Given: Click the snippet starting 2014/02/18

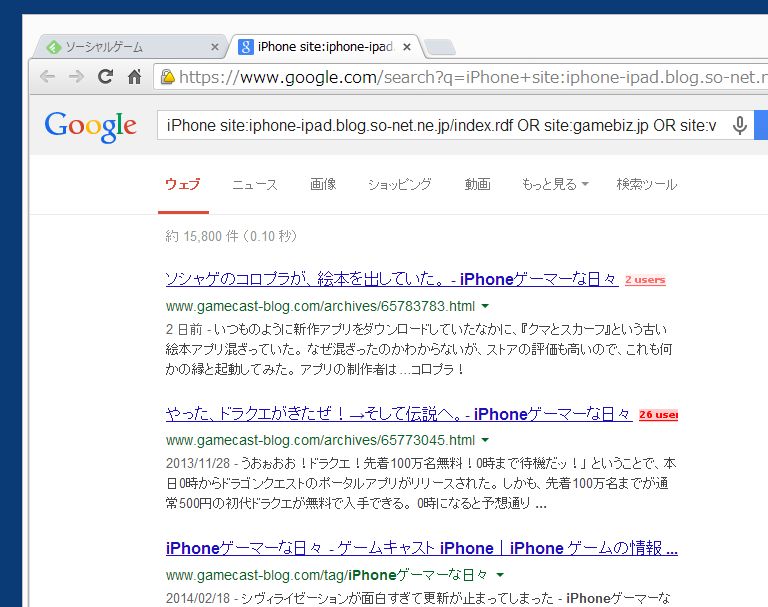Looking at the screenshot, I should coord(418,598).
